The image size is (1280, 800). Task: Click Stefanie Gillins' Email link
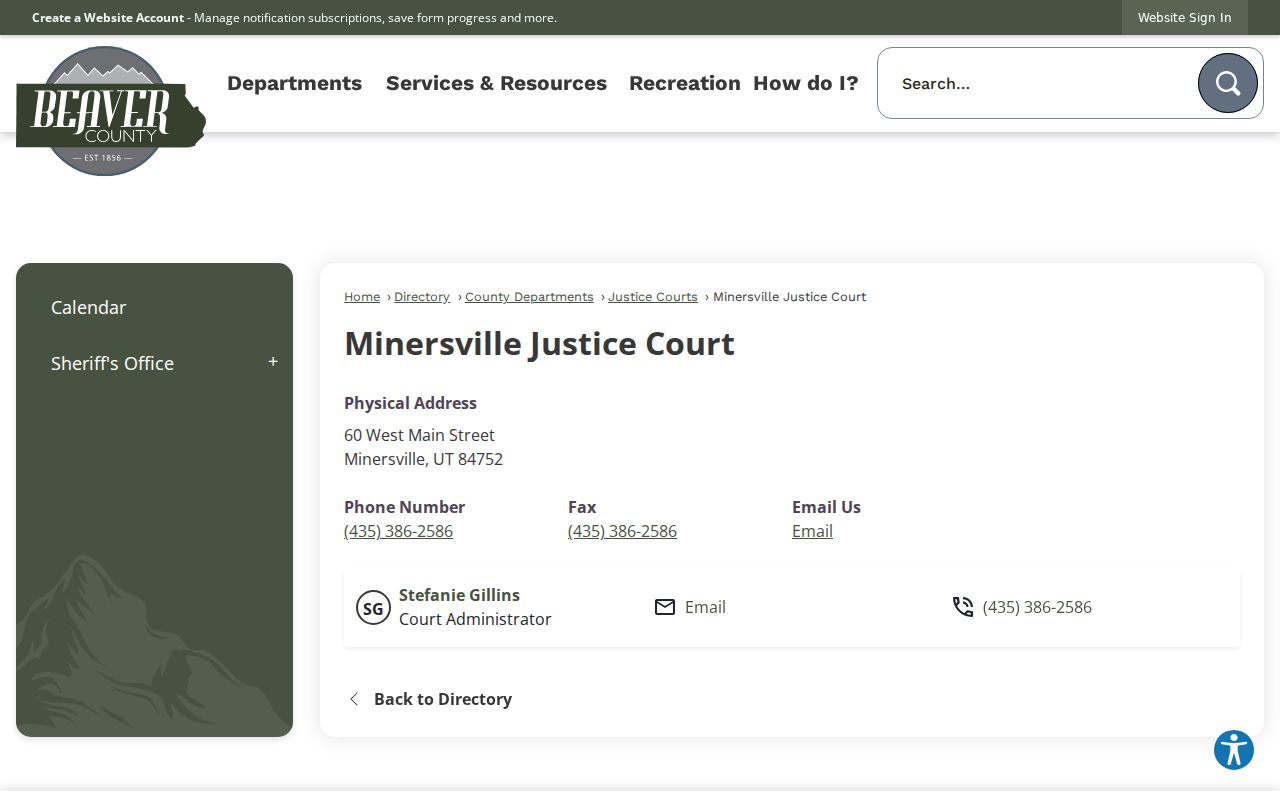(705, 607)
